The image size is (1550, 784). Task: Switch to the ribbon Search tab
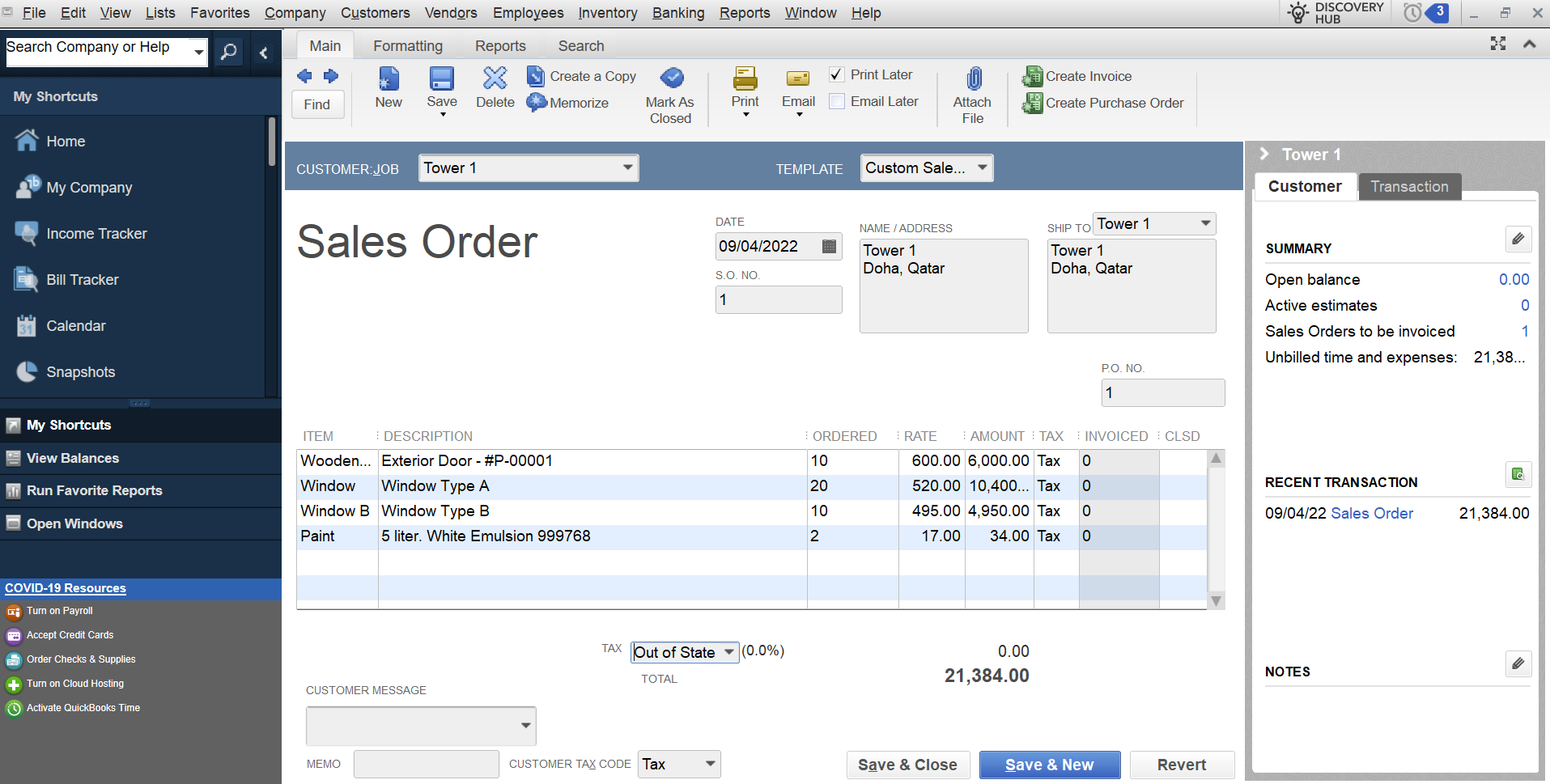click(x=581, y=46)
